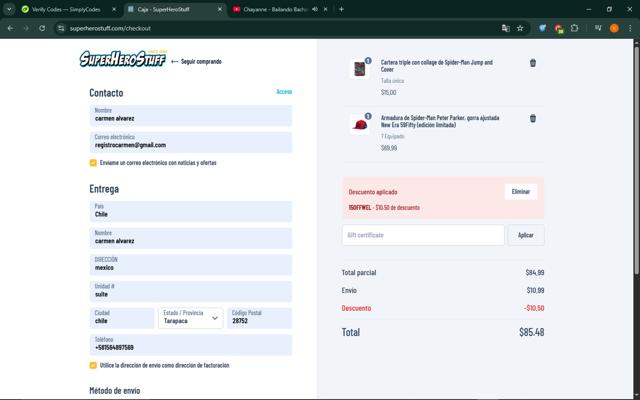The image size is (640, 400).
Task: Bookmark this page with the star icon
Action: [520, 28]
